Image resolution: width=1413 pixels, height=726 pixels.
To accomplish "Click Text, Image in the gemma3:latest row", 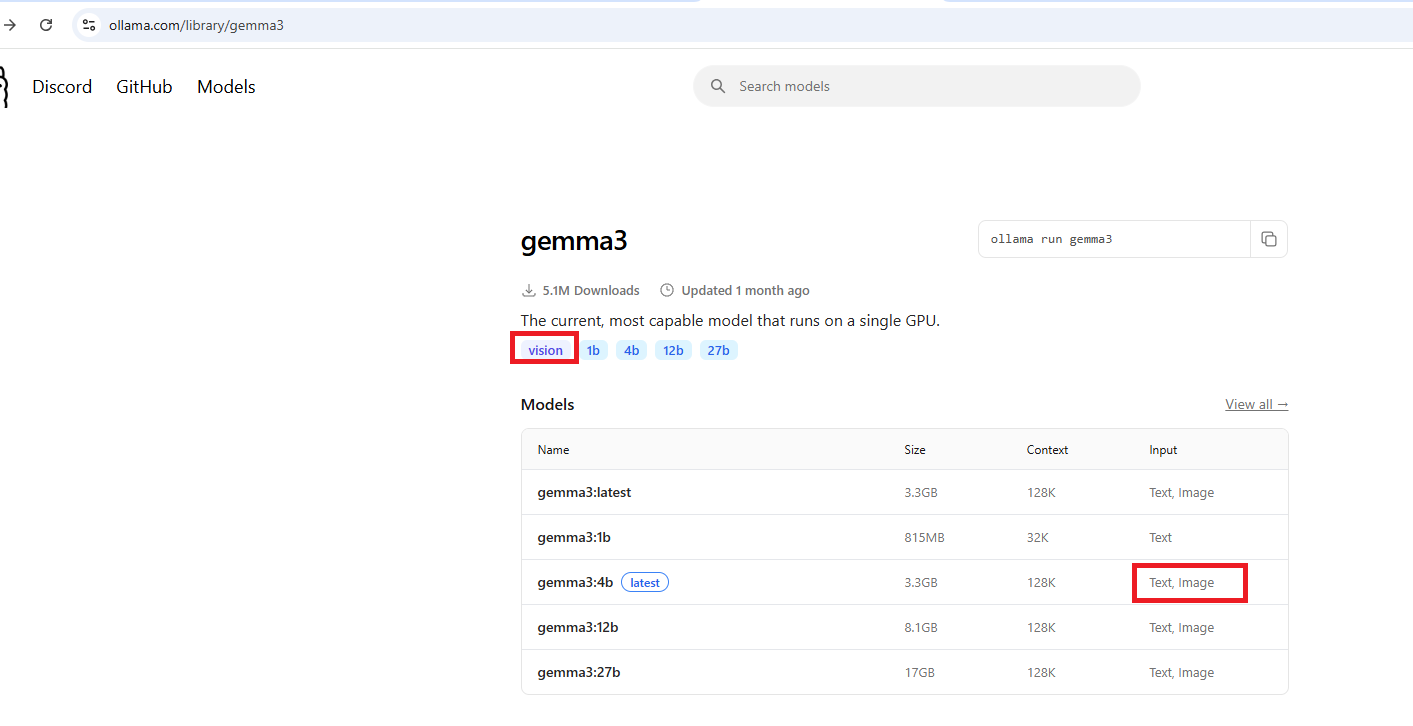I will (x=1181, y=492).
